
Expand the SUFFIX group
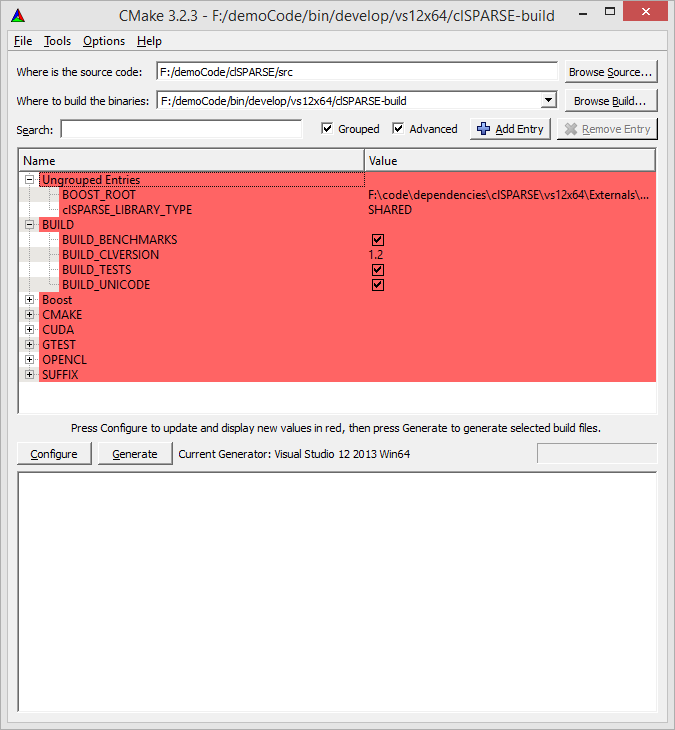pos(29,374)
